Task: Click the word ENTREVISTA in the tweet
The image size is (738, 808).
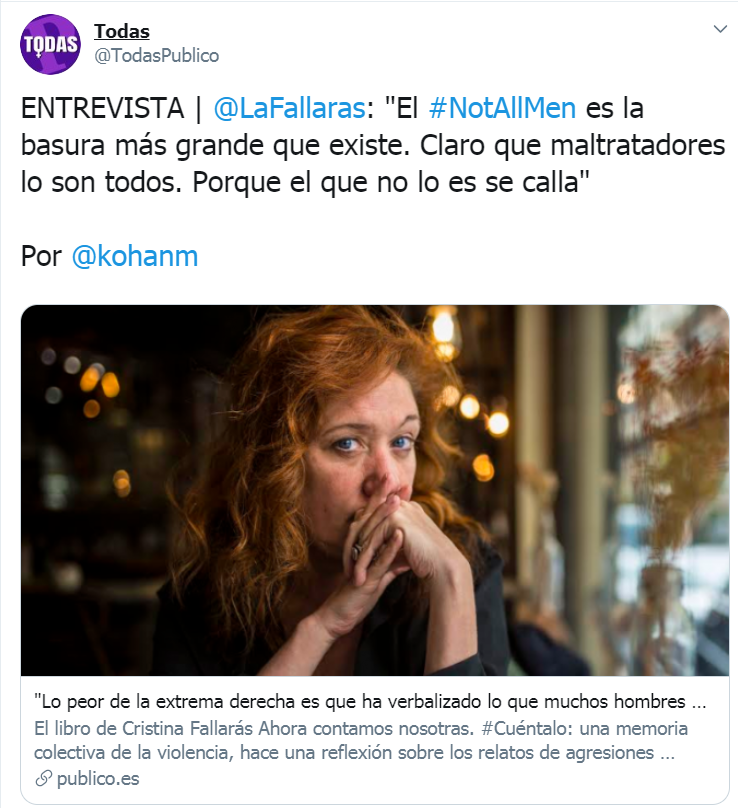Action: [x=102, y=108]
